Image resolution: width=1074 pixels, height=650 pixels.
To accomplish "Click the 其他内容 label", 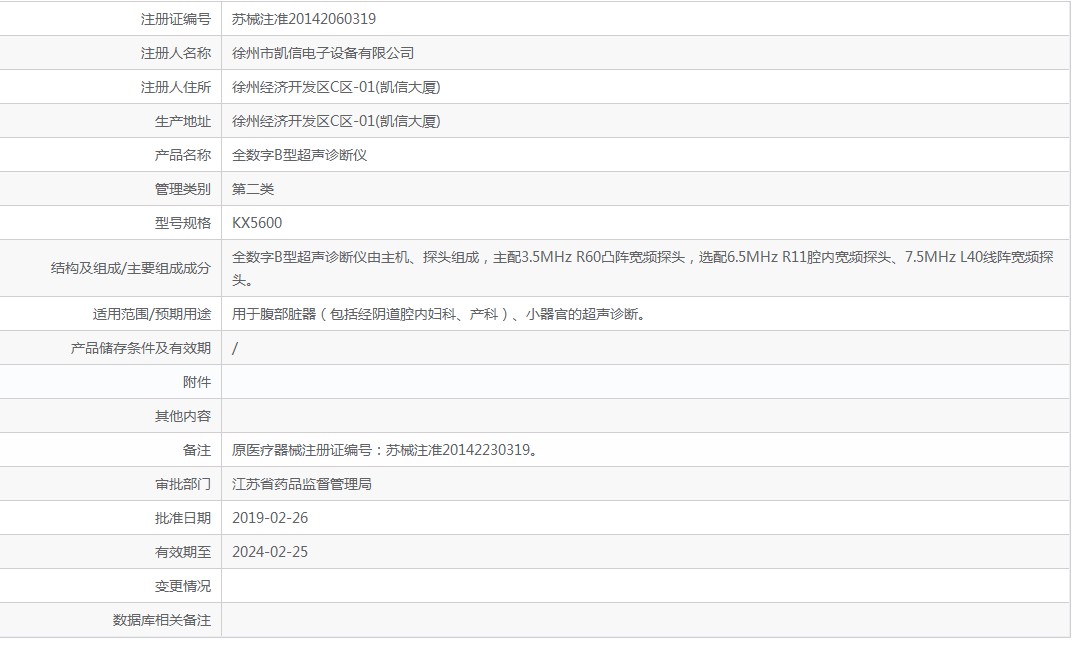I will tap(183, 416).
